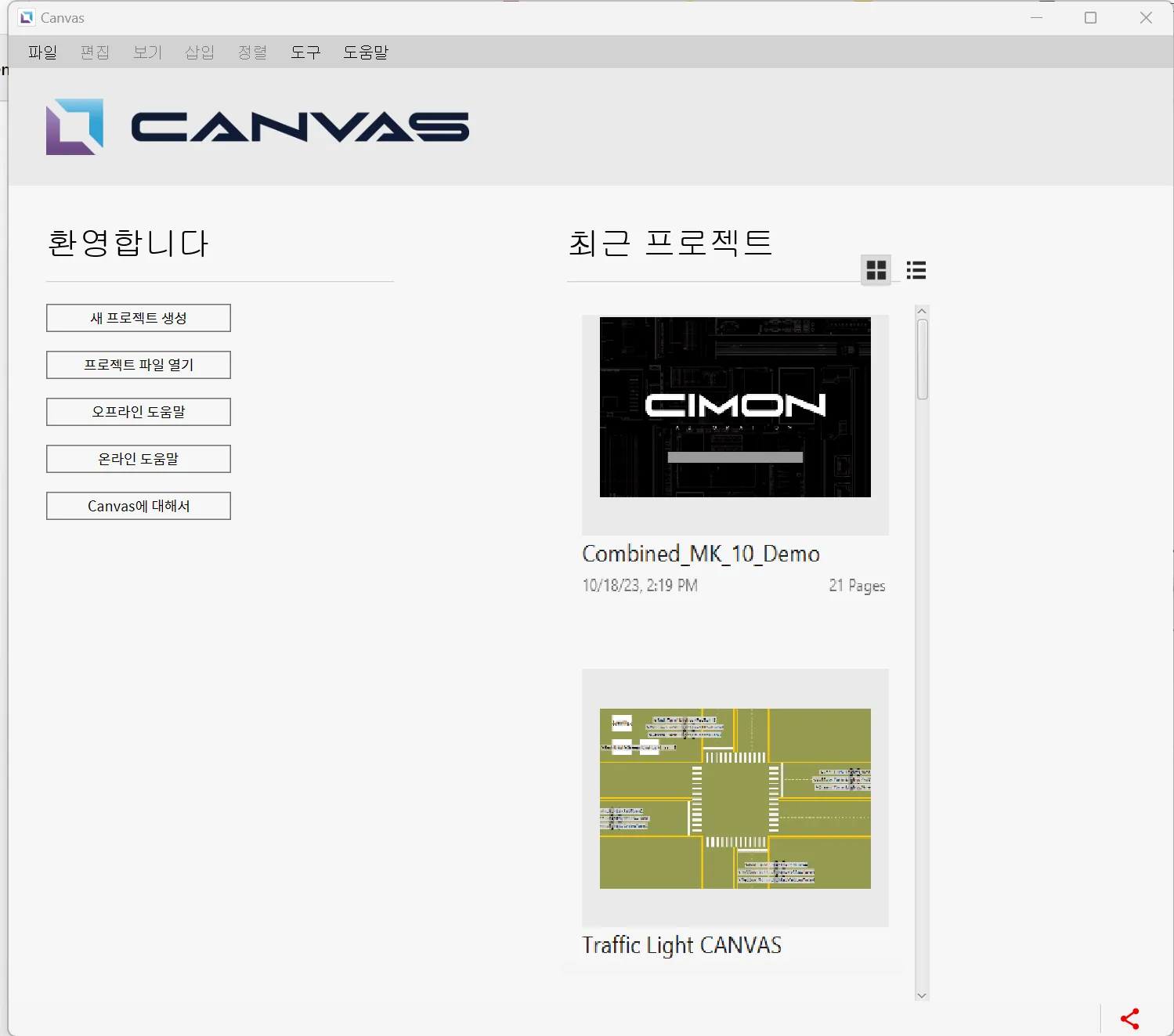
Task: Open the 도움말 menu
Action: pyautogui.click(x=366, y=52)
